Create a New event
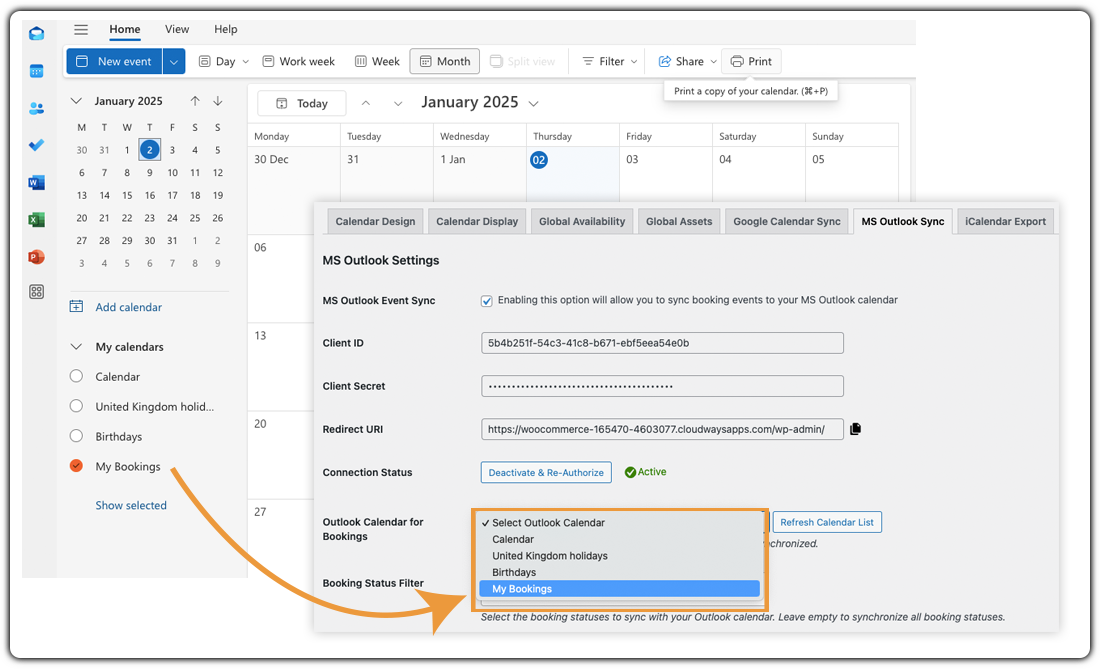The image size is (1100, 669). (x=114, y=61)
